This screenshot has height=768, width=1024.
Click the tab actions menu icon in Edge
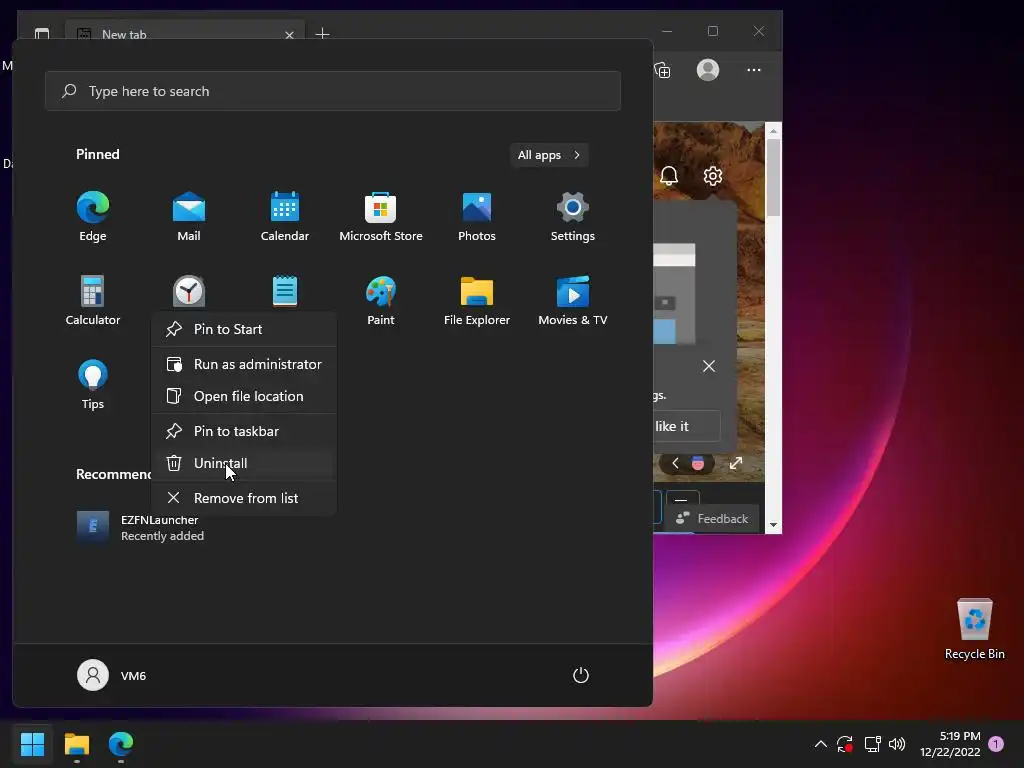click(x=42, y=33)
